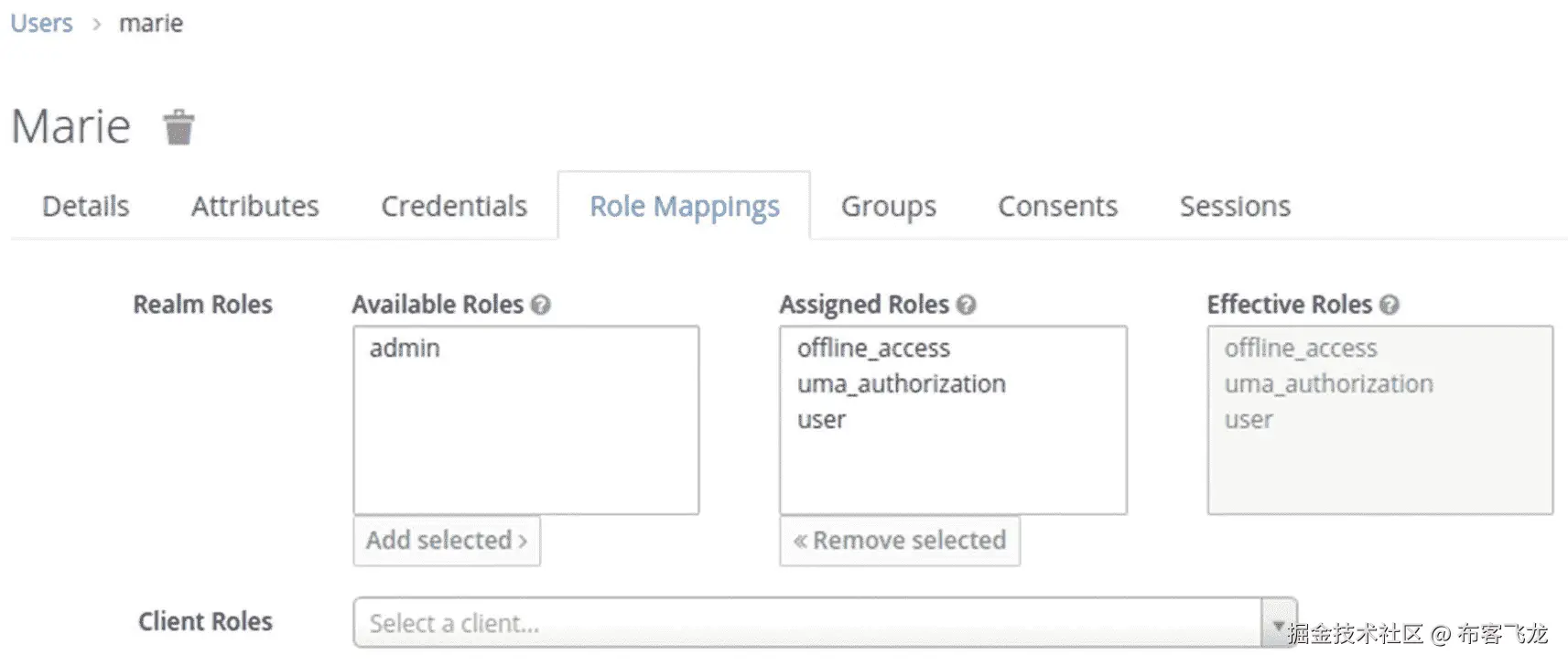Expand the Select a client dropdown arrow
1568x666 pixels.
(1278, 624)
